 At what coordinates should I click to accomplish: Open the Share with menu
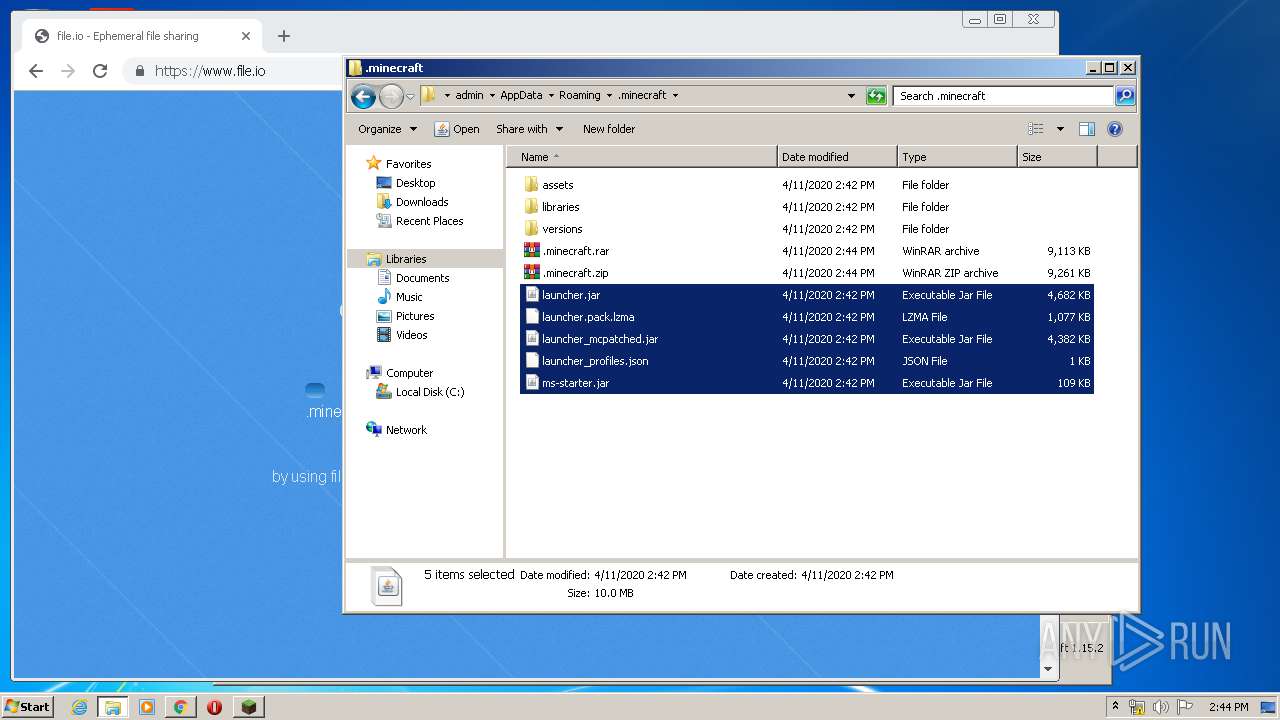529,129
